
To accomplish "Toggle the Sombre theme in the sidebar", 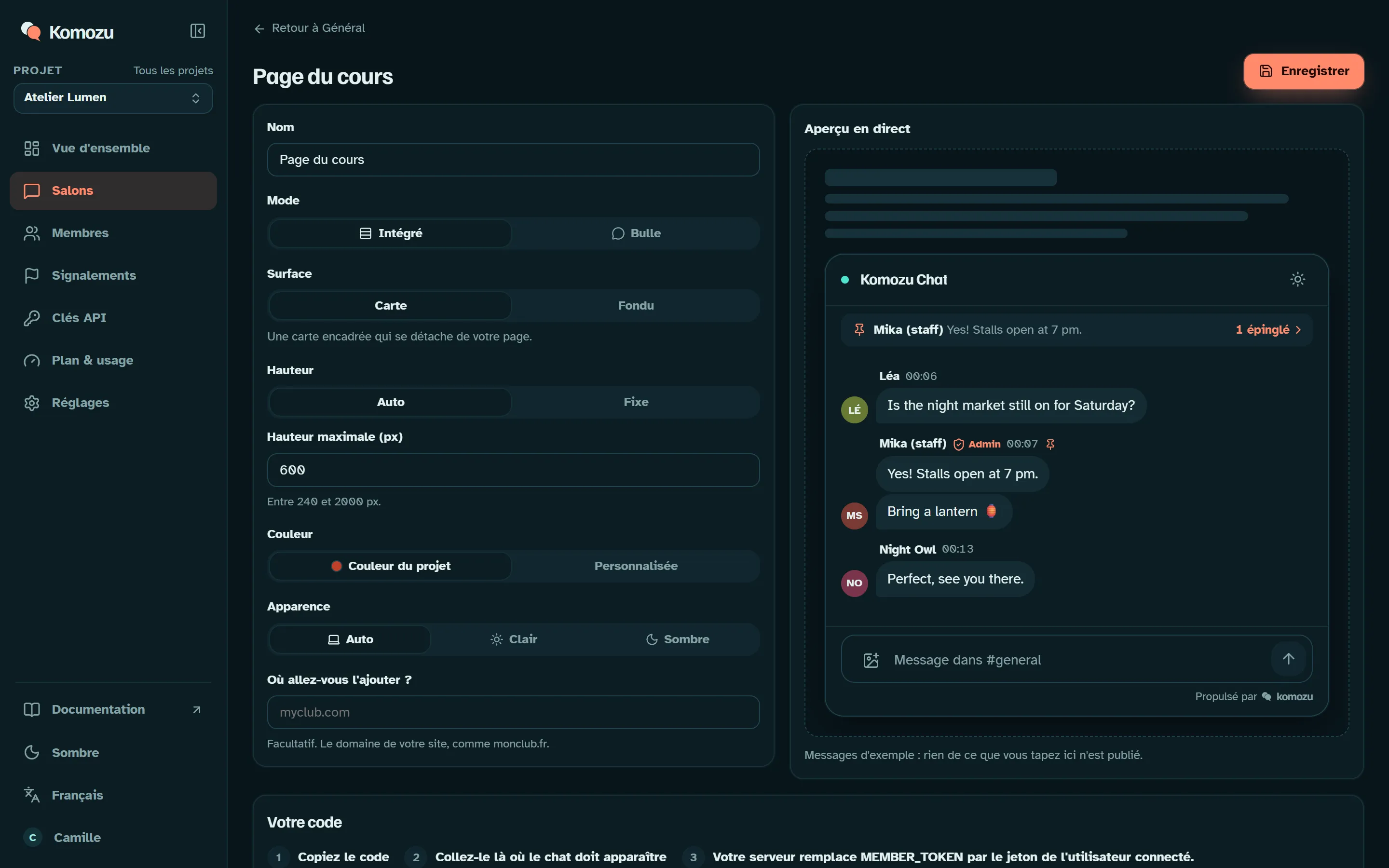I will [x=113, y=753].
